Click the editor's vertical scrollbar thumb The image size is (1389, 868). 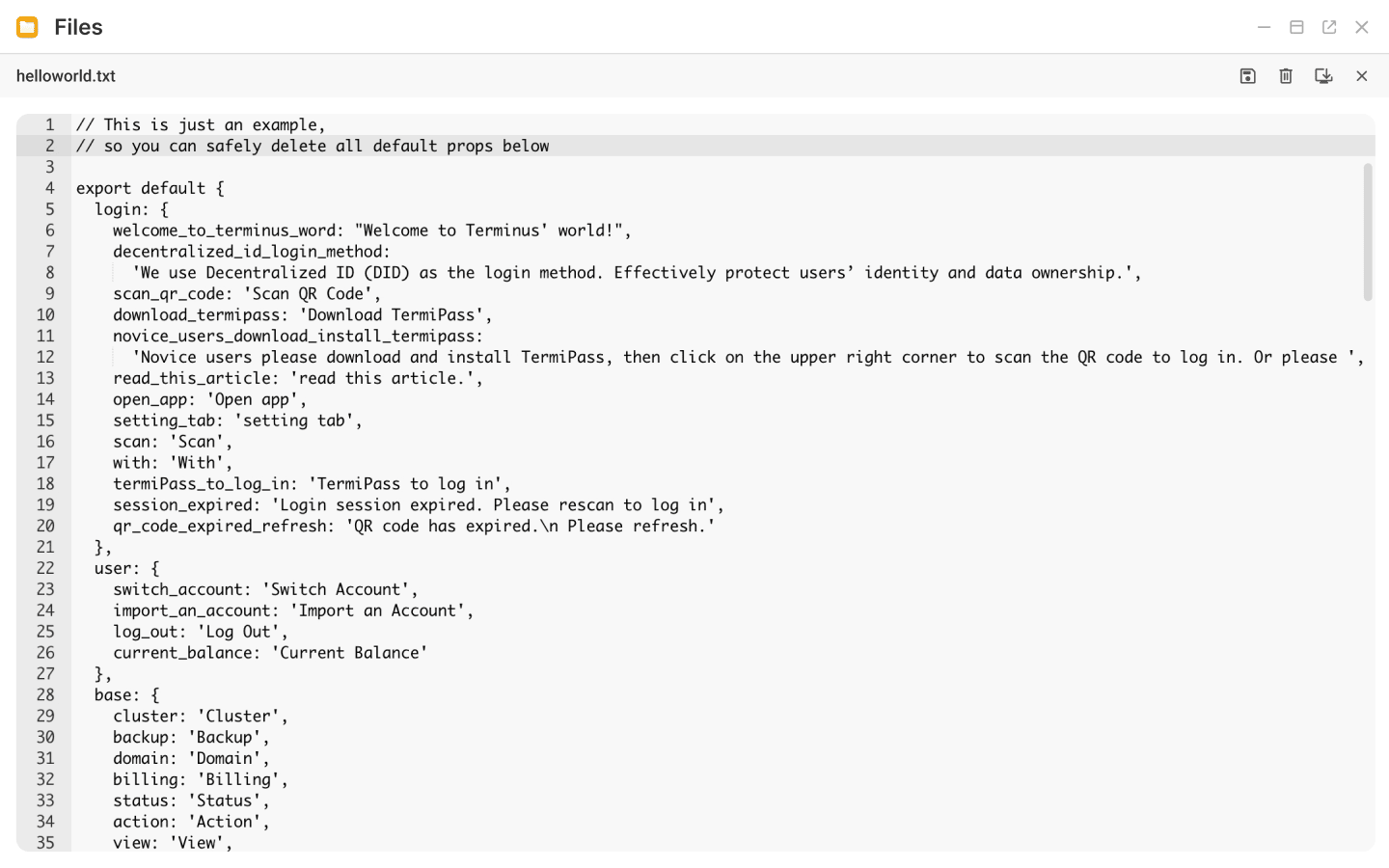click(1367, 231)
